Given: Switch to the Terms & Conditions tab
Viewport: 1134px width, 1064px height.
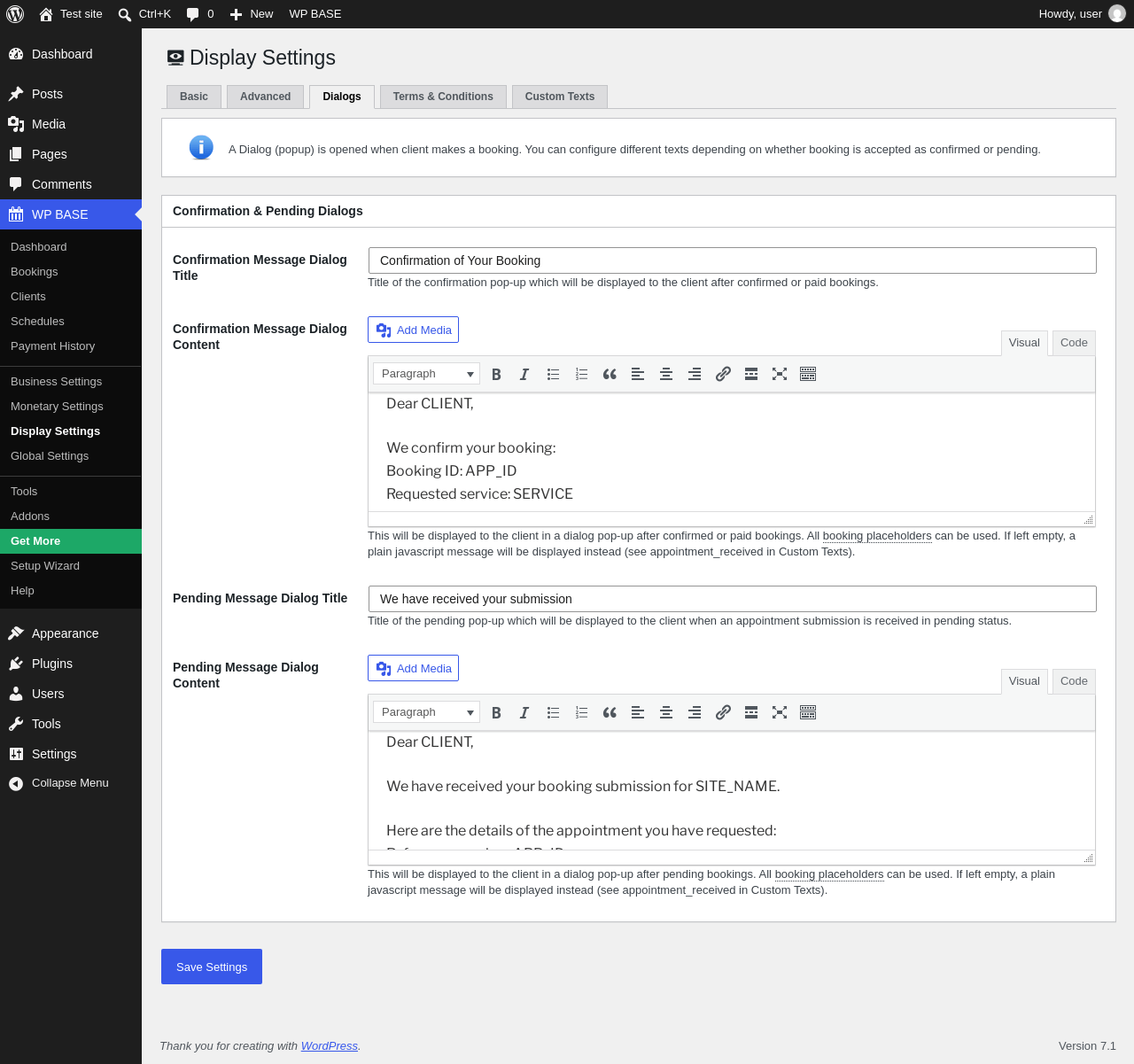Looking at the screenshot, I should [443, 97].
